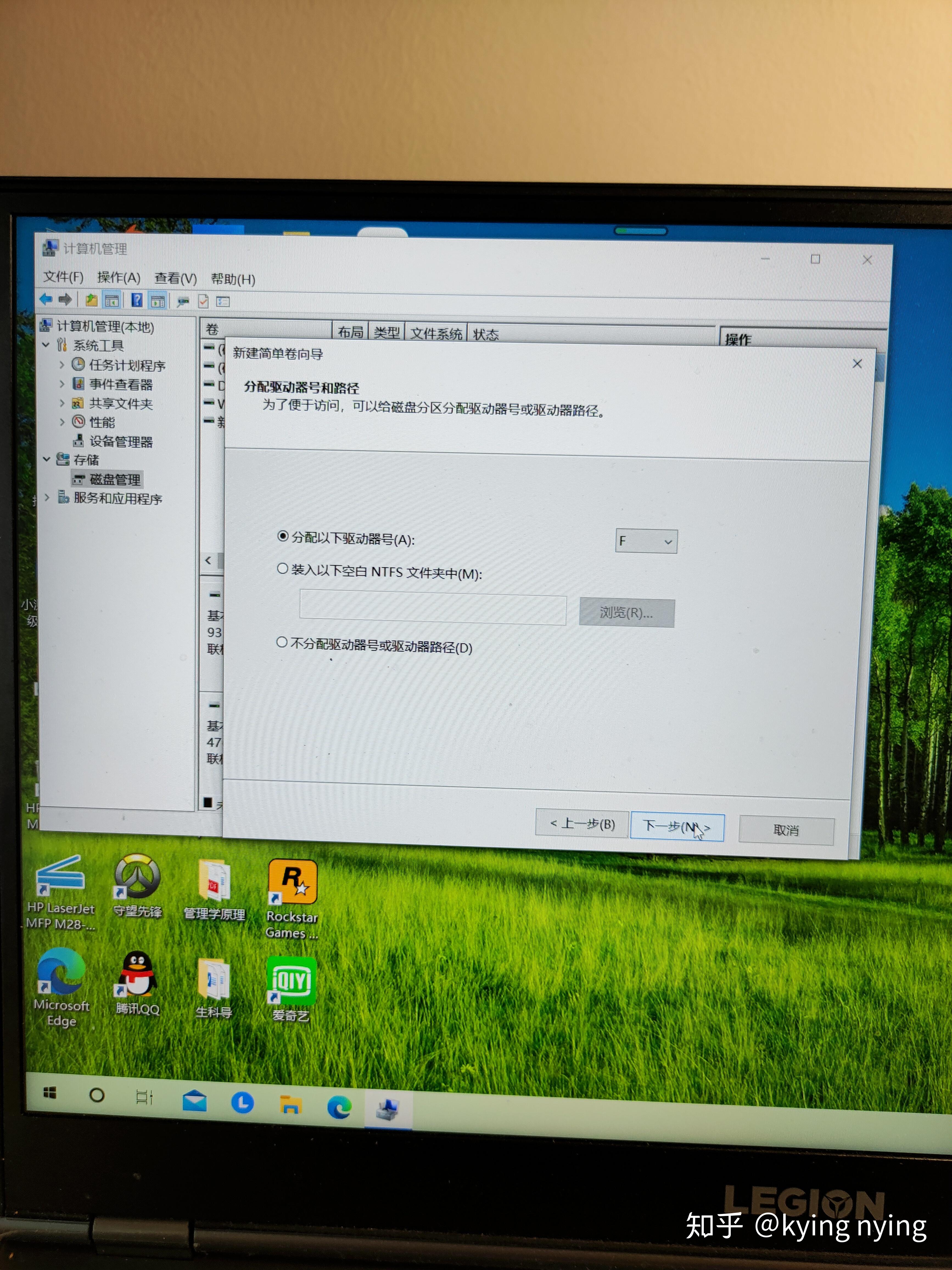
Task: Click the 卷 column header
Action: (x=267, y=330)
